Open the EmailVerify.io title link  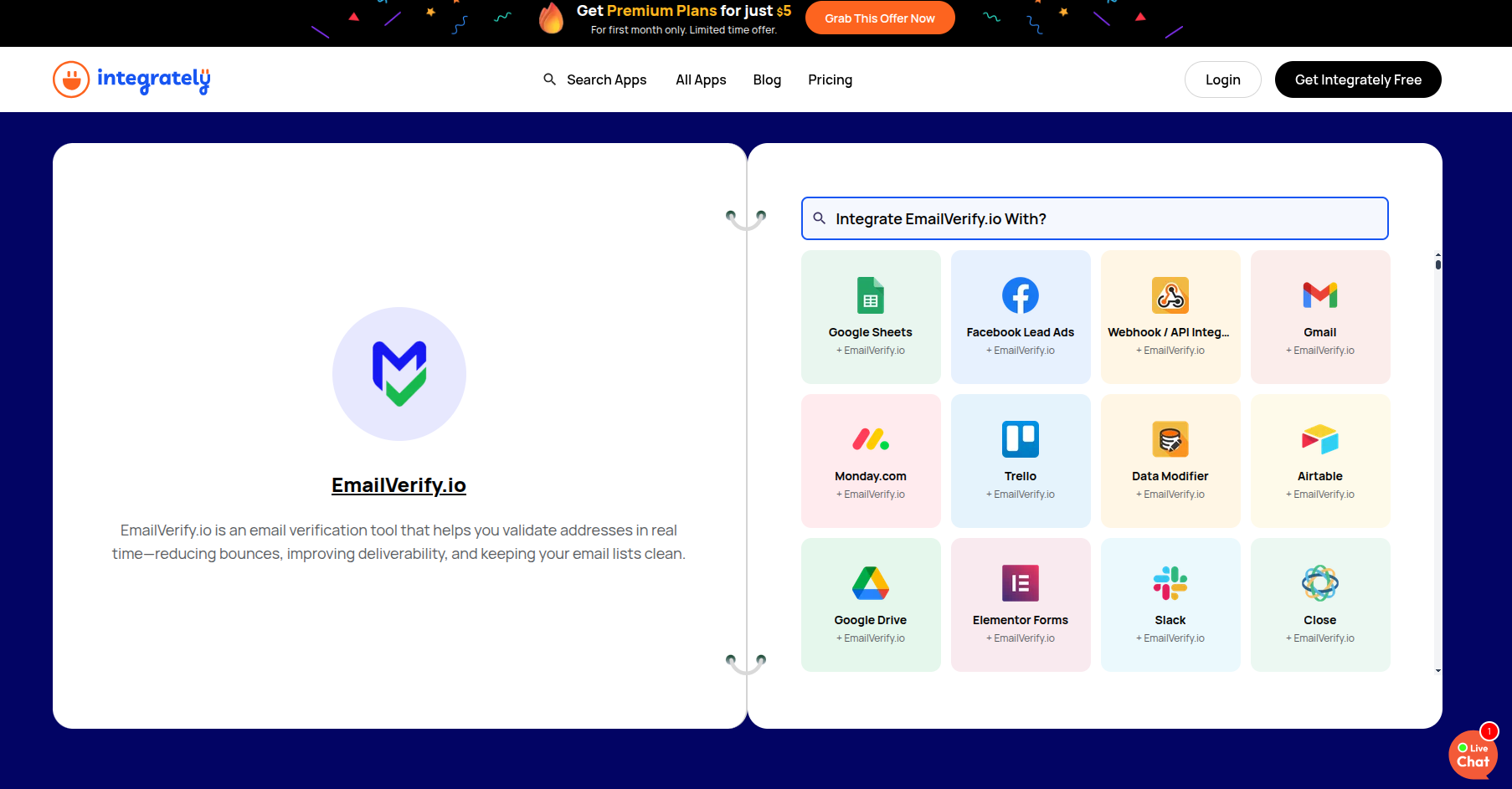pos(399,485)
